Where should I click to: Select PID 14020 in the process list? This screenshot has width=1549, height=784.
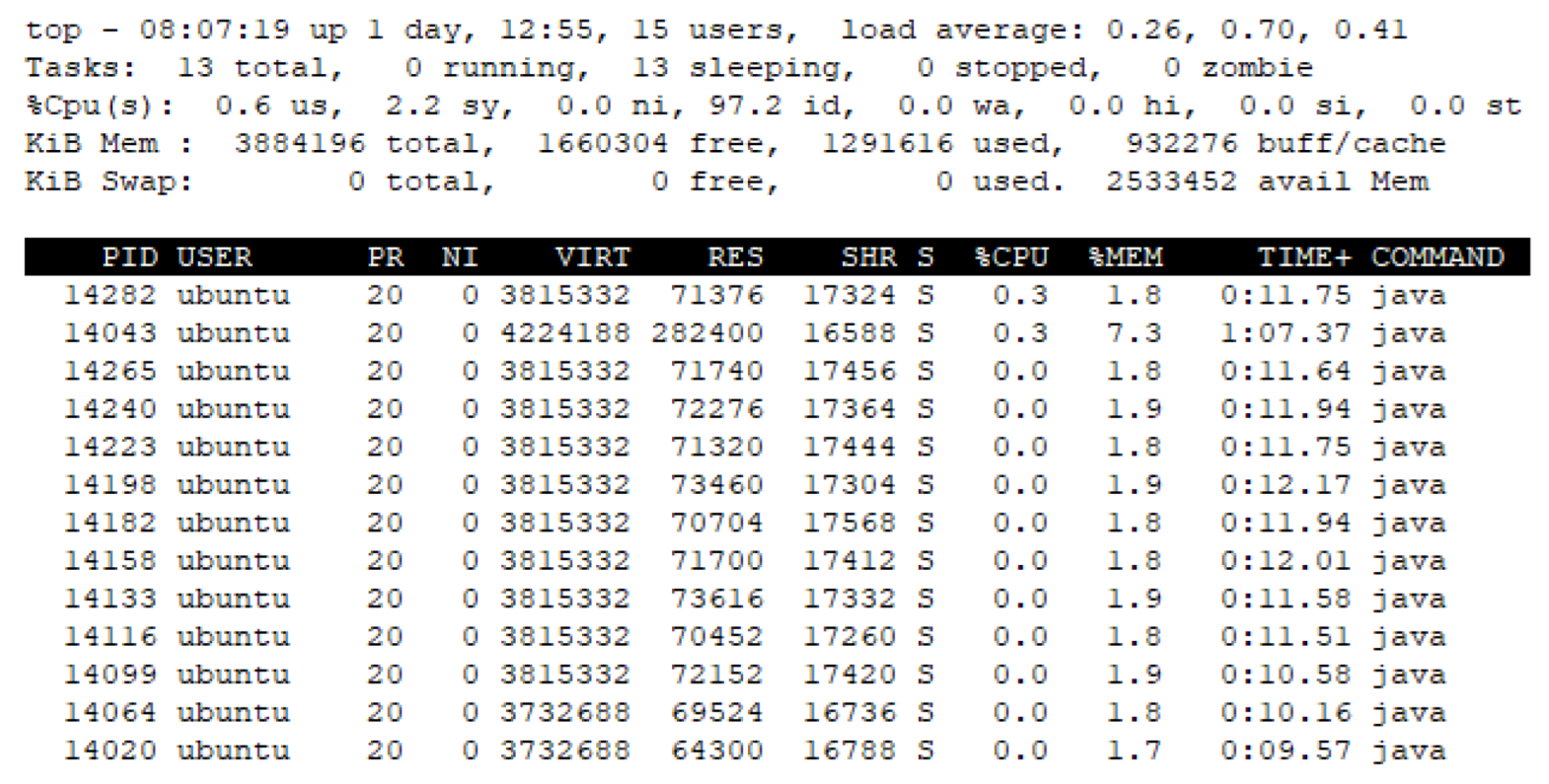click(x=110, y=750)
